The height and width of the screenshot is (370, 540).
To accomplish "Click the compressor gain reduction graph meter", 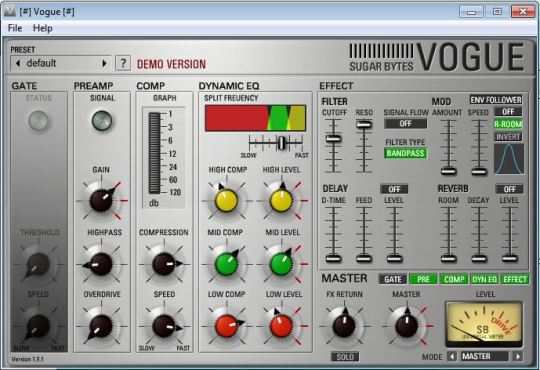I will click(154, 153).
